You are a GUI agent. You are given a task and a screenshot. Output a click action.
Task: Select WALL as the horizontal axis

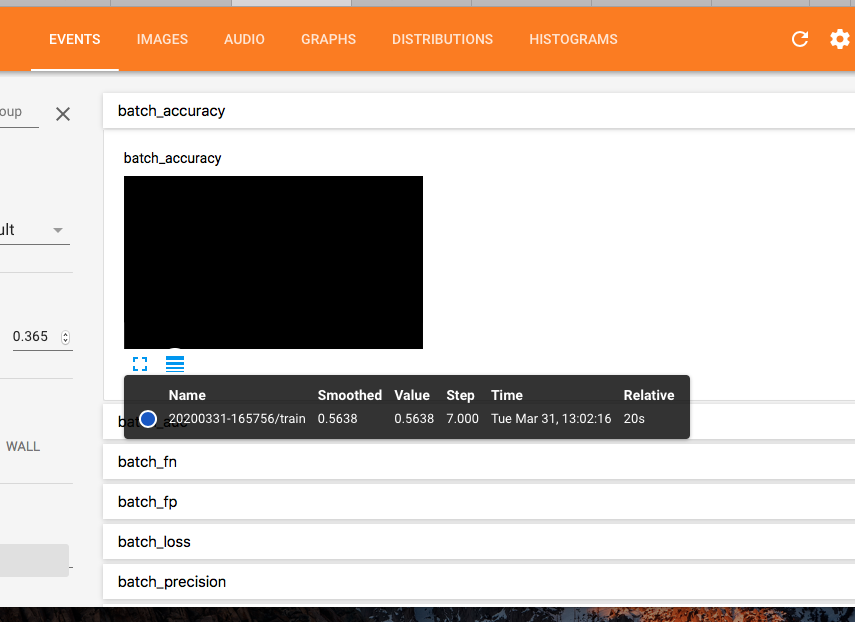23,446
